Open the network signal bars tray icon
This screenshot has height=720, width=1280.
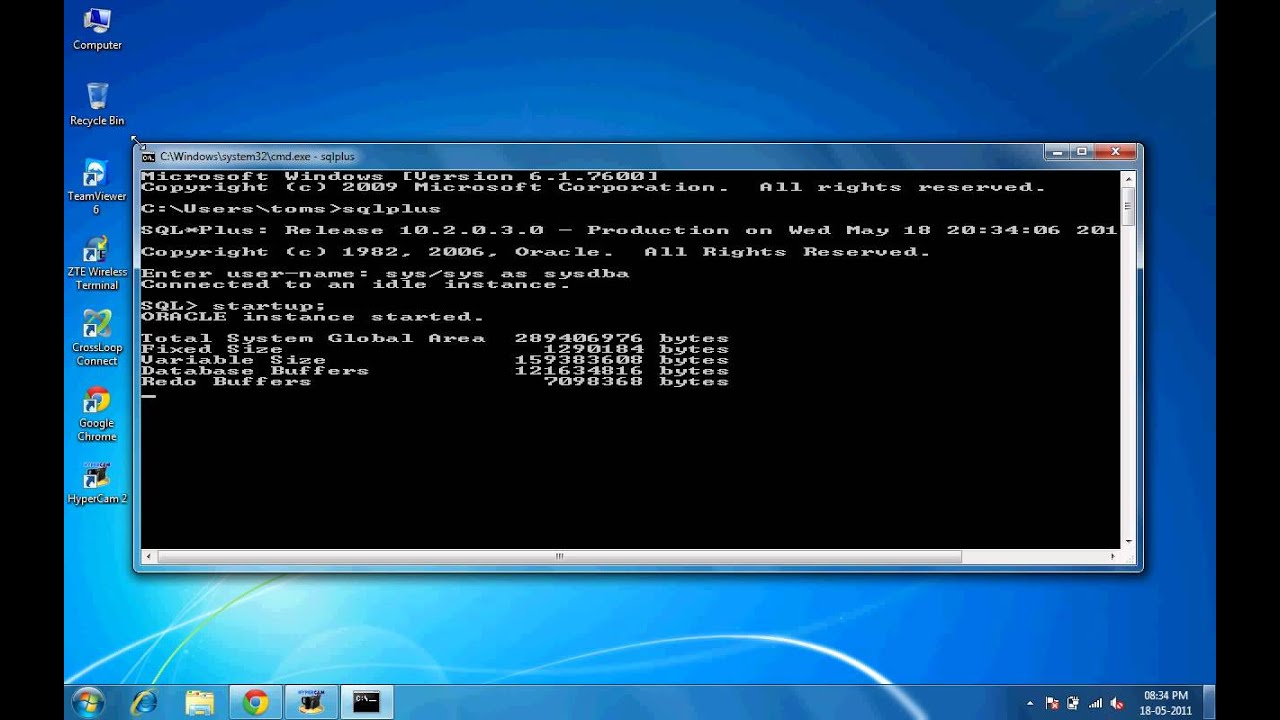1095,703
